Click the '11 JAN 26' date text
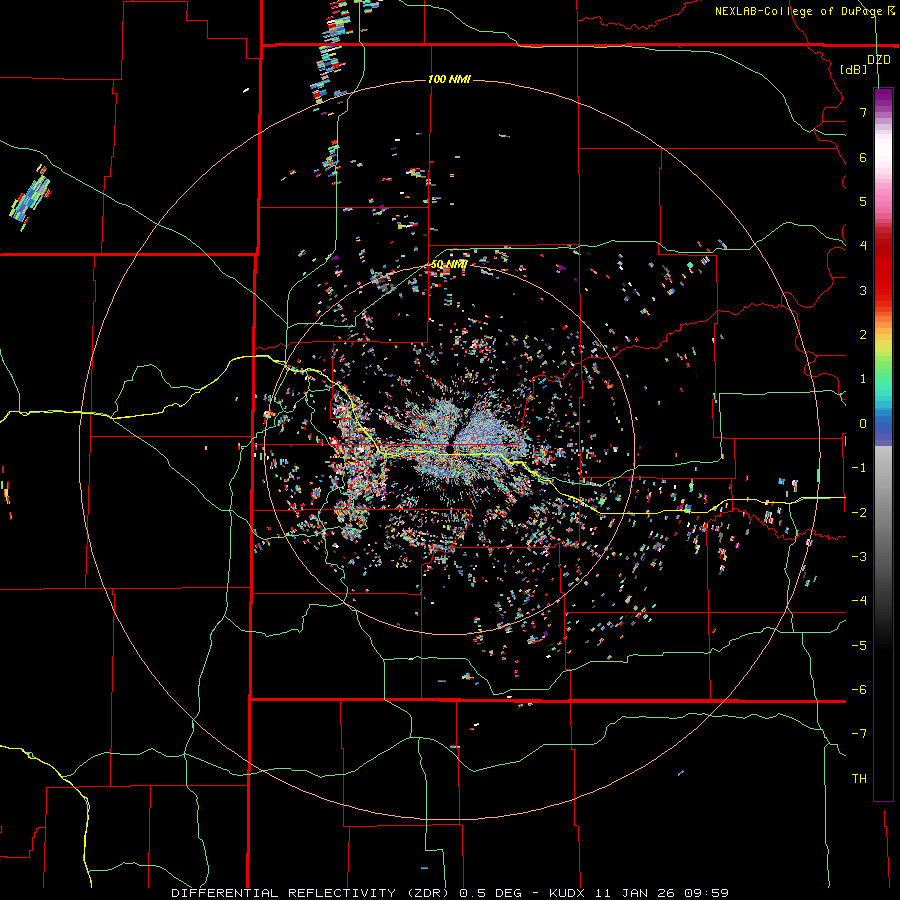900x900 pixels. 634,893
